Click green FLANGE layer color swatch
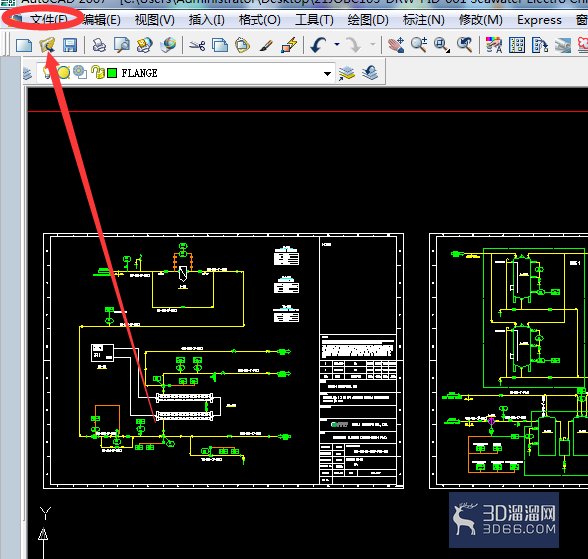588x559 pixels. coord(112,73)
